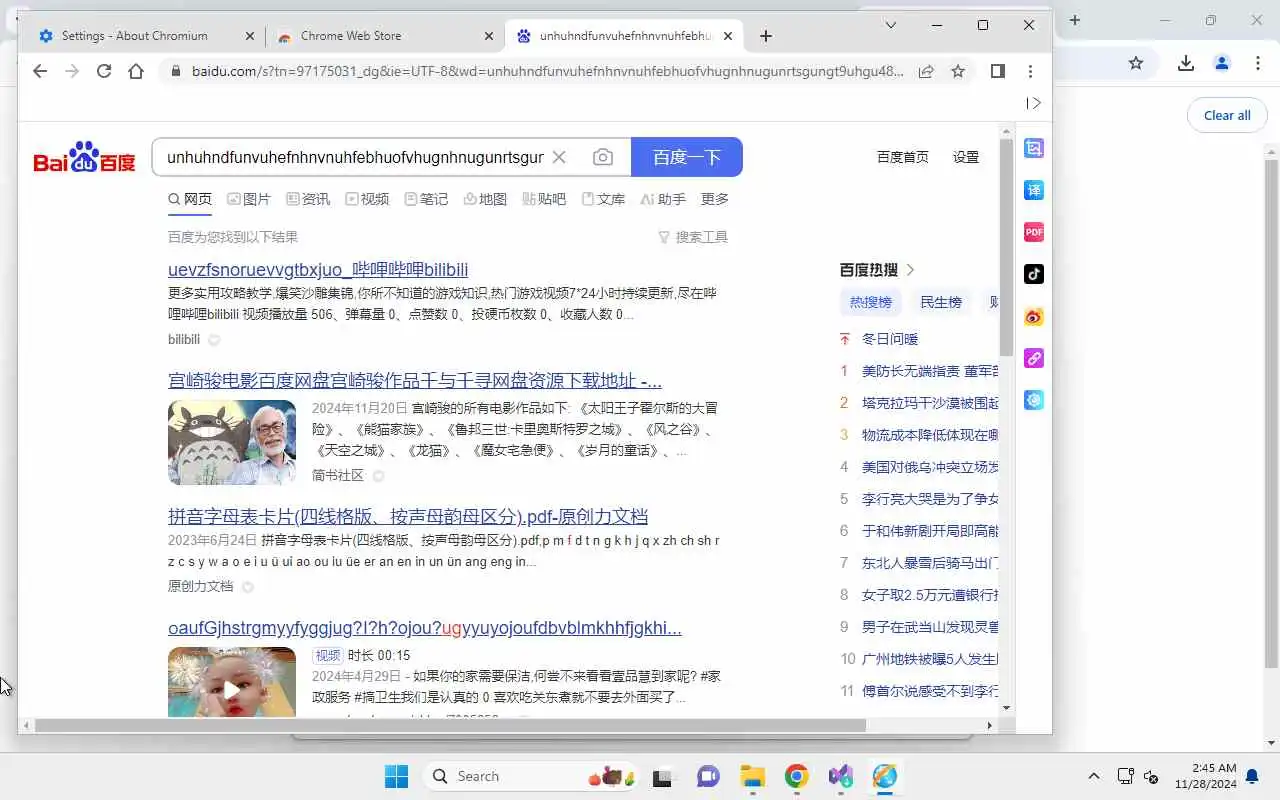Open bilibili search result link
The width and height of the screenshot is (1280, 800).
318,270
